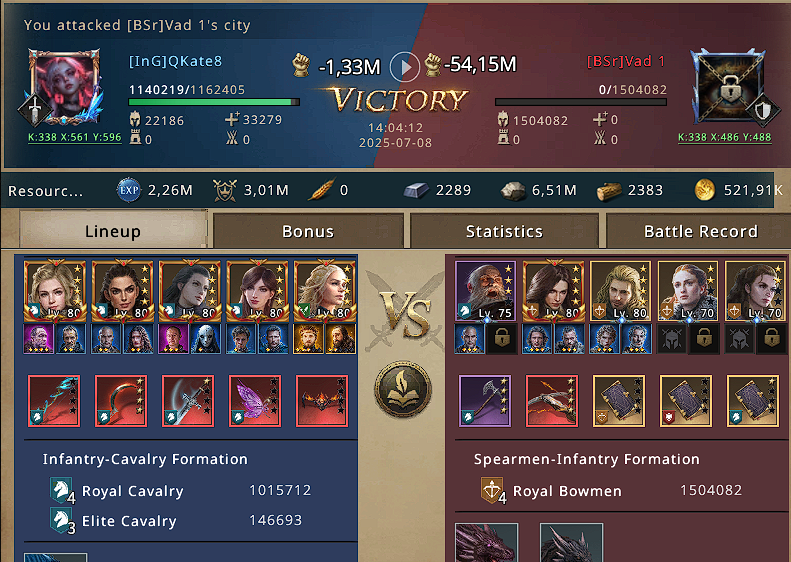Select the Lineup tab
The height and width of the screenshot is (562, 791).
113,230
